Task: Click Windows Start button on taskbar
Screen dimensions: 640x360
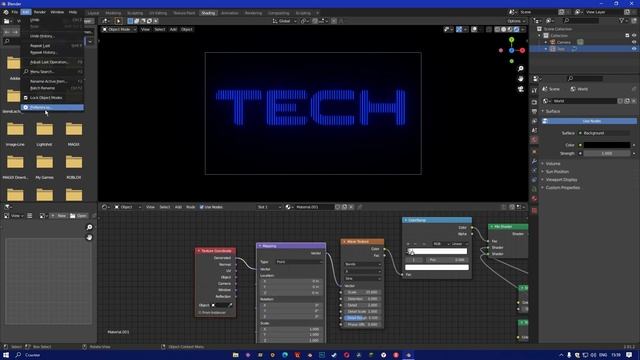Action: click(6, 355)
